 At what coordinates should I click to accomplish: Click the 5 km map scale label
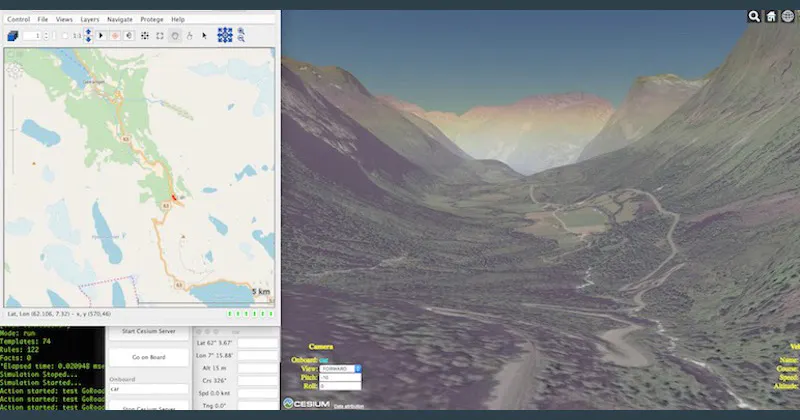[x=261, y=291]
